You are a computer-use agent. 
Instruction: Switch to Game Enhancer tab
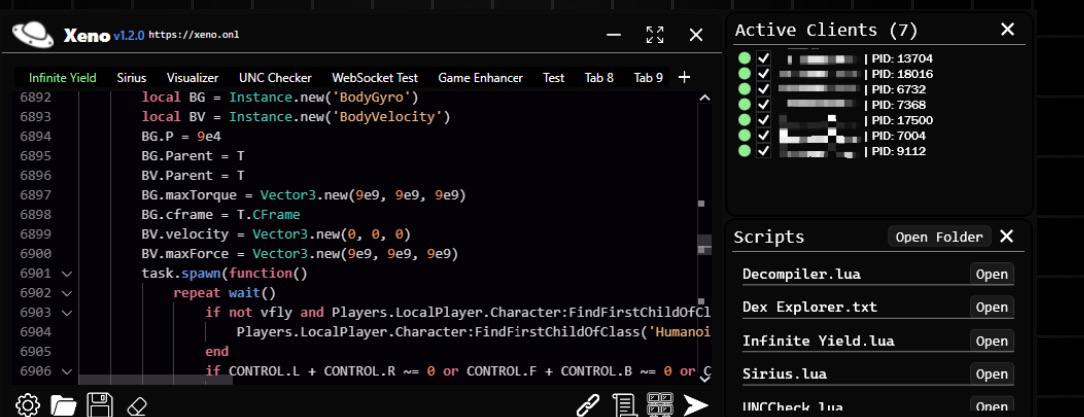[480, 78]
